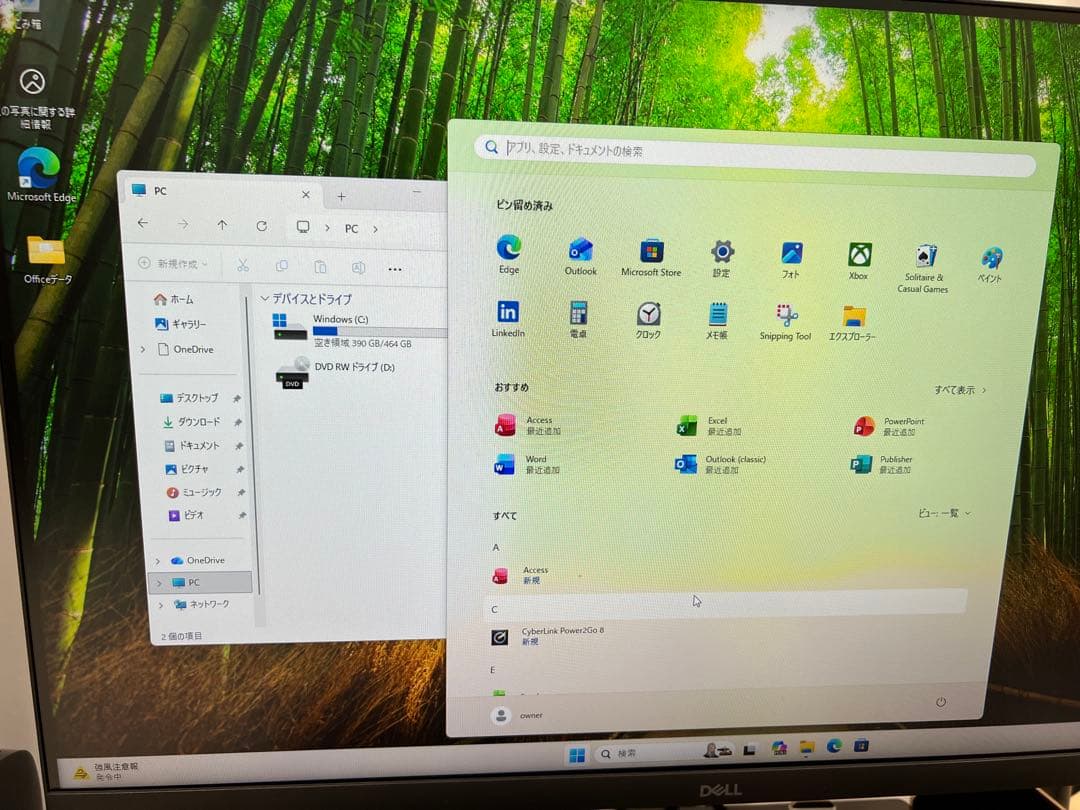1080x810 pixels.
Task: Select DVD RW ドライブ (D:)
Action: tap(335, 372)
